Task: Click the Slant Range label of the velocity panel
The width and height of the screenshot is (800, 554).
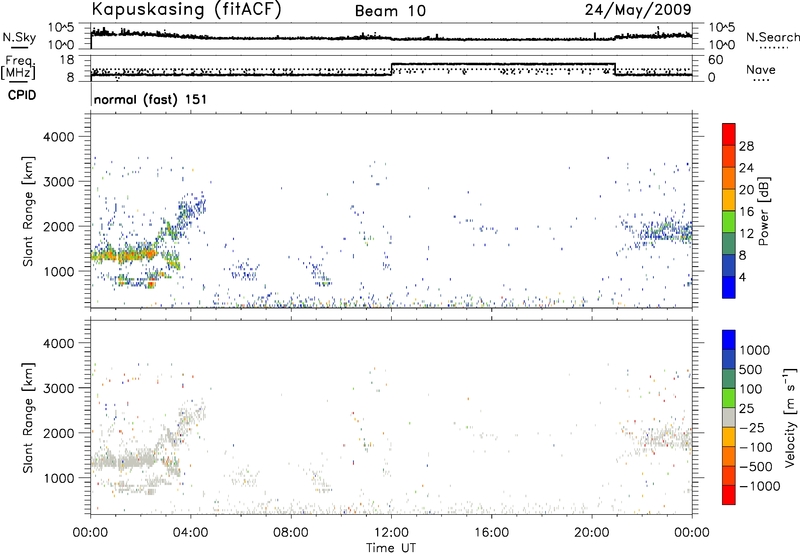Action: (28, 418)
